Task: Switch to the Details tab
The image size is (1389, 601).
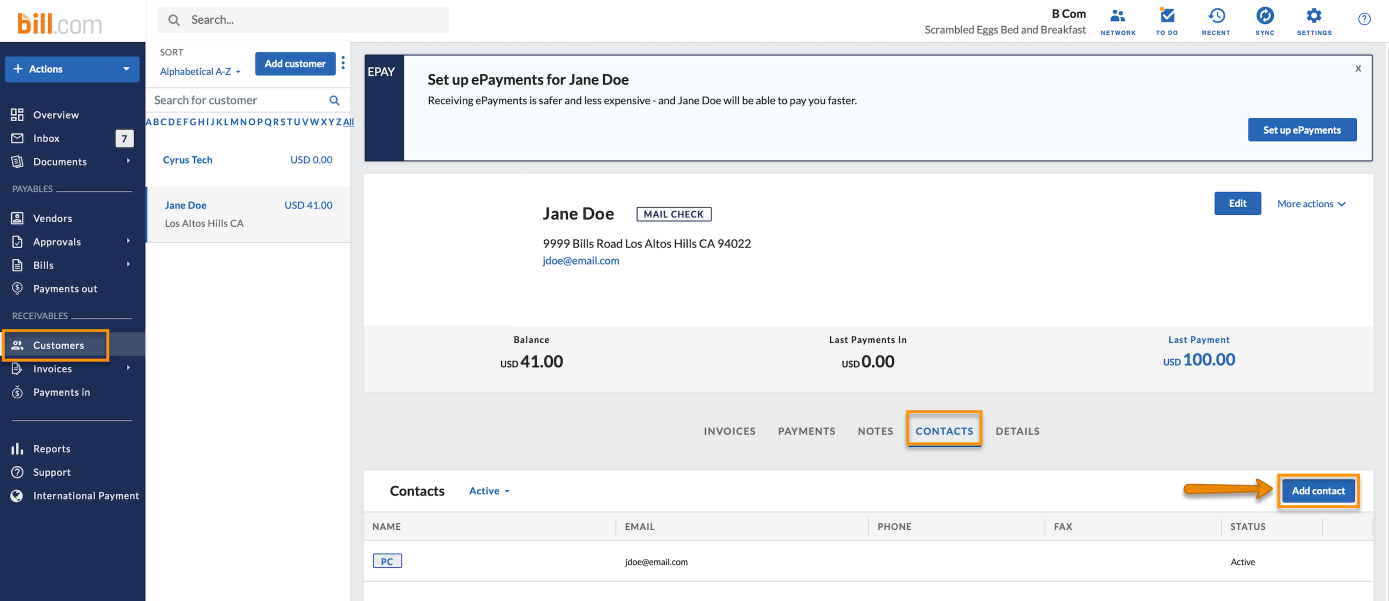Action: 1018,431
